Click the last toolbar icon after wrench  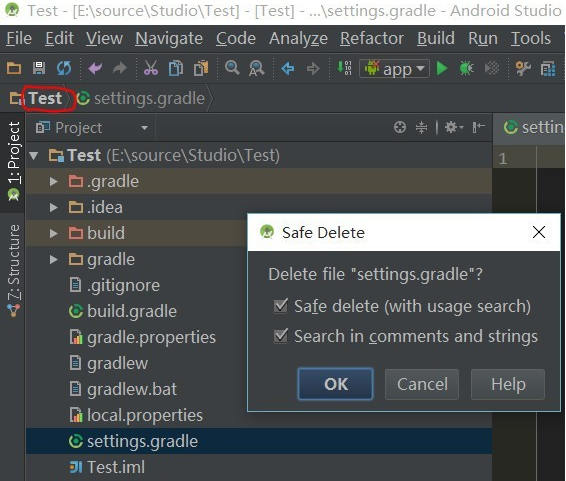(x=548, y=68)
